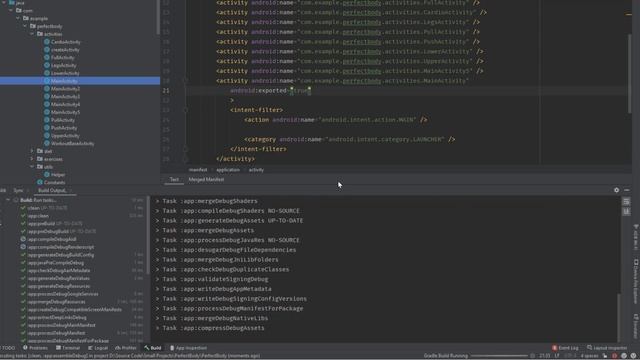
Task: Select app:generateDebugBuildConfig task
Action: pos(60,255)
